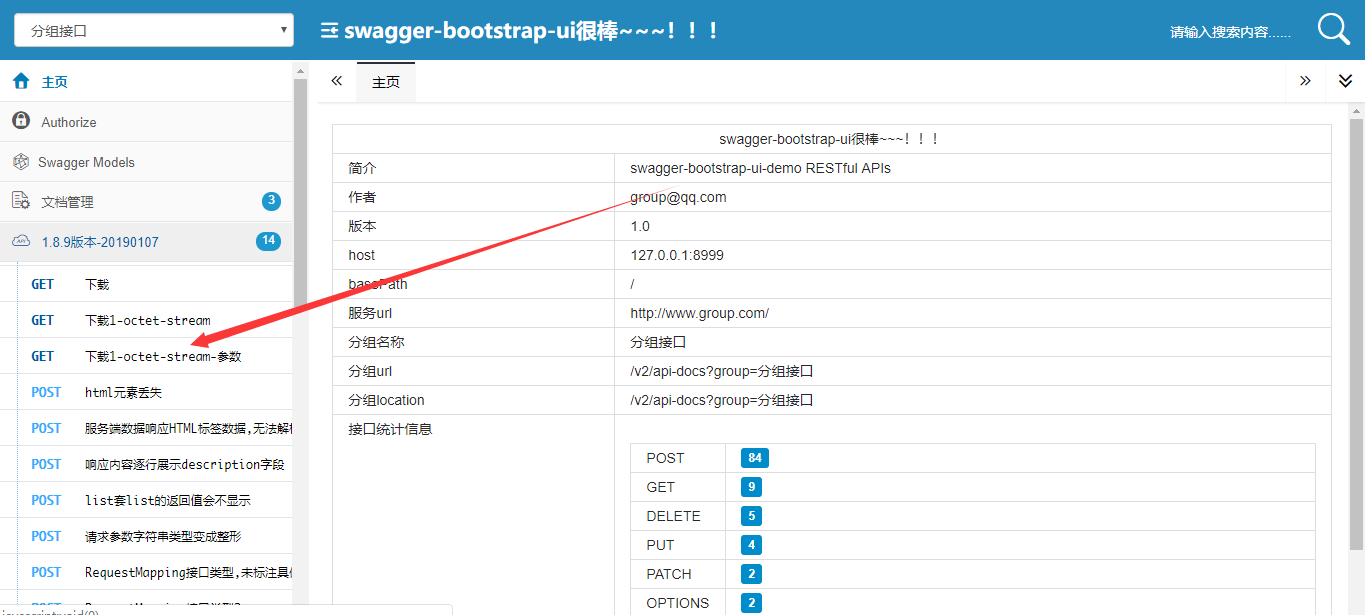Screen dimensions: 1365x615
Task: Click the search magnifier icon
Action: pyautogui.click(x=1334, y=29)
